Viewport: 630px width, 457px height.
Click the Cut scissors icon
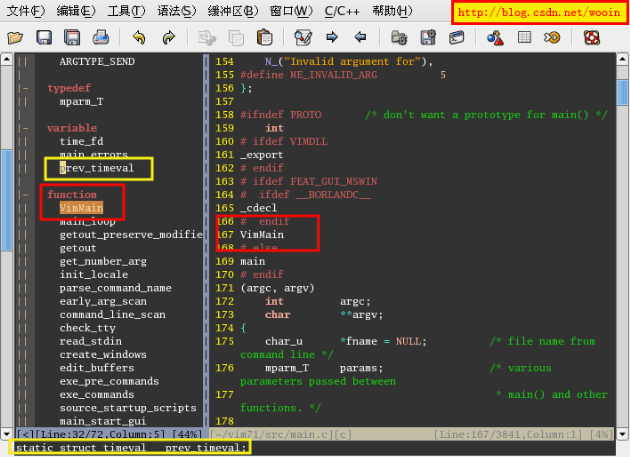[207, 38]
